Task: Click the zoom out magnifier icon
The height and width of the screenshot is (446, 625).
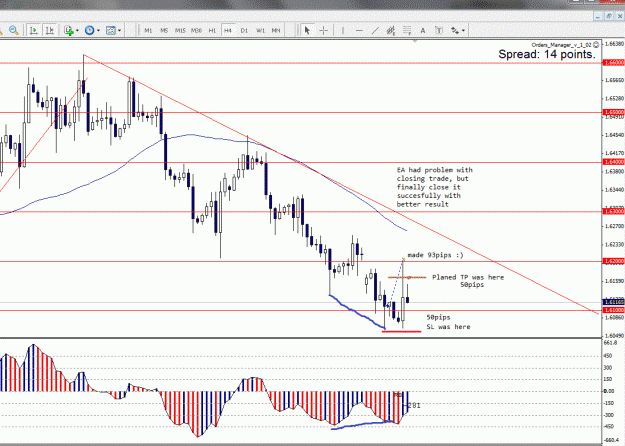Action: tap(14, 30)
